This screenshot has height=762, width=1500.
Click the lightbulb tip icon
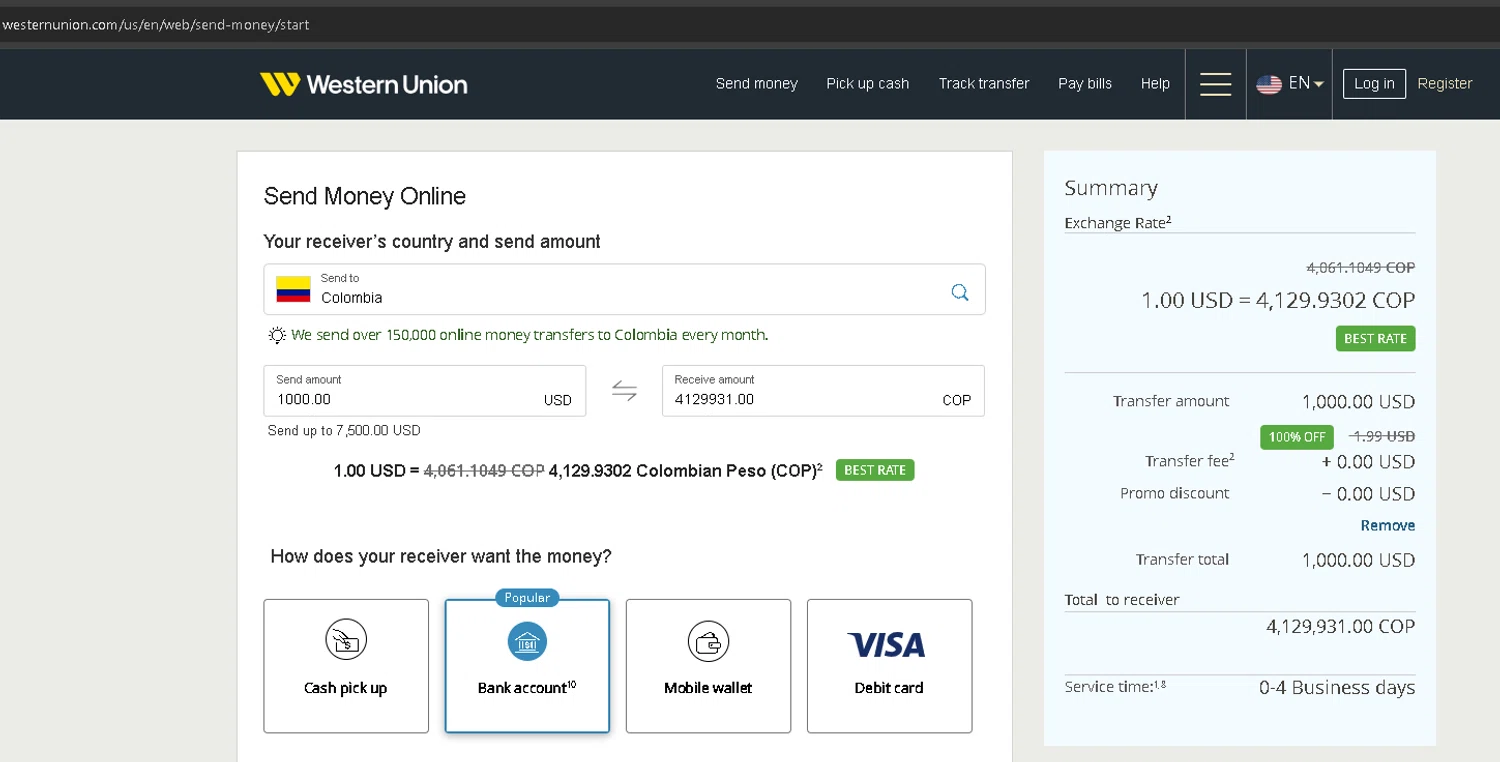point(277,335)
